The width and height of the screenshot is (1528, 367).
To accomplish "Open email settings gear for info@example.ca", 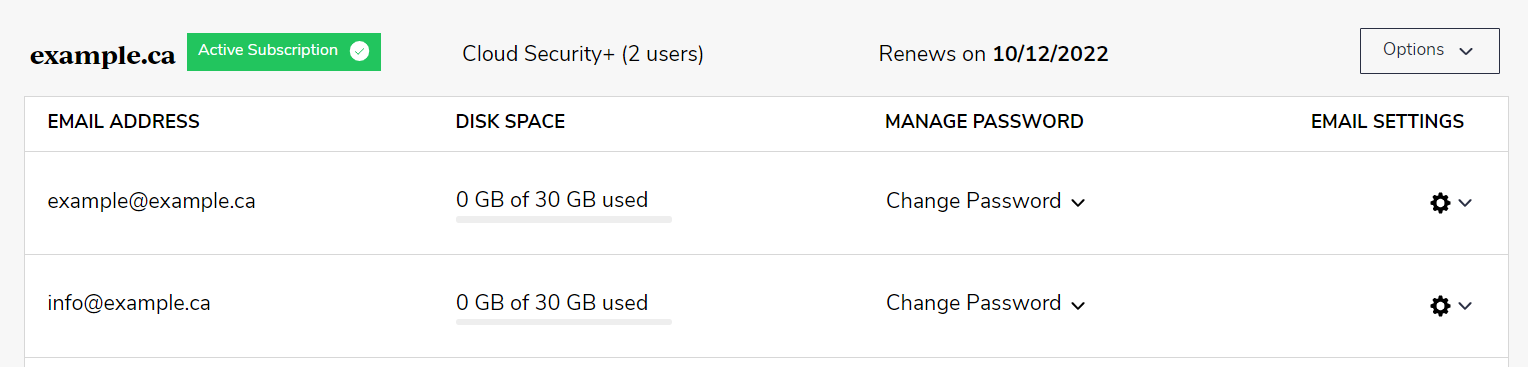I will [x=1440, y=306].
